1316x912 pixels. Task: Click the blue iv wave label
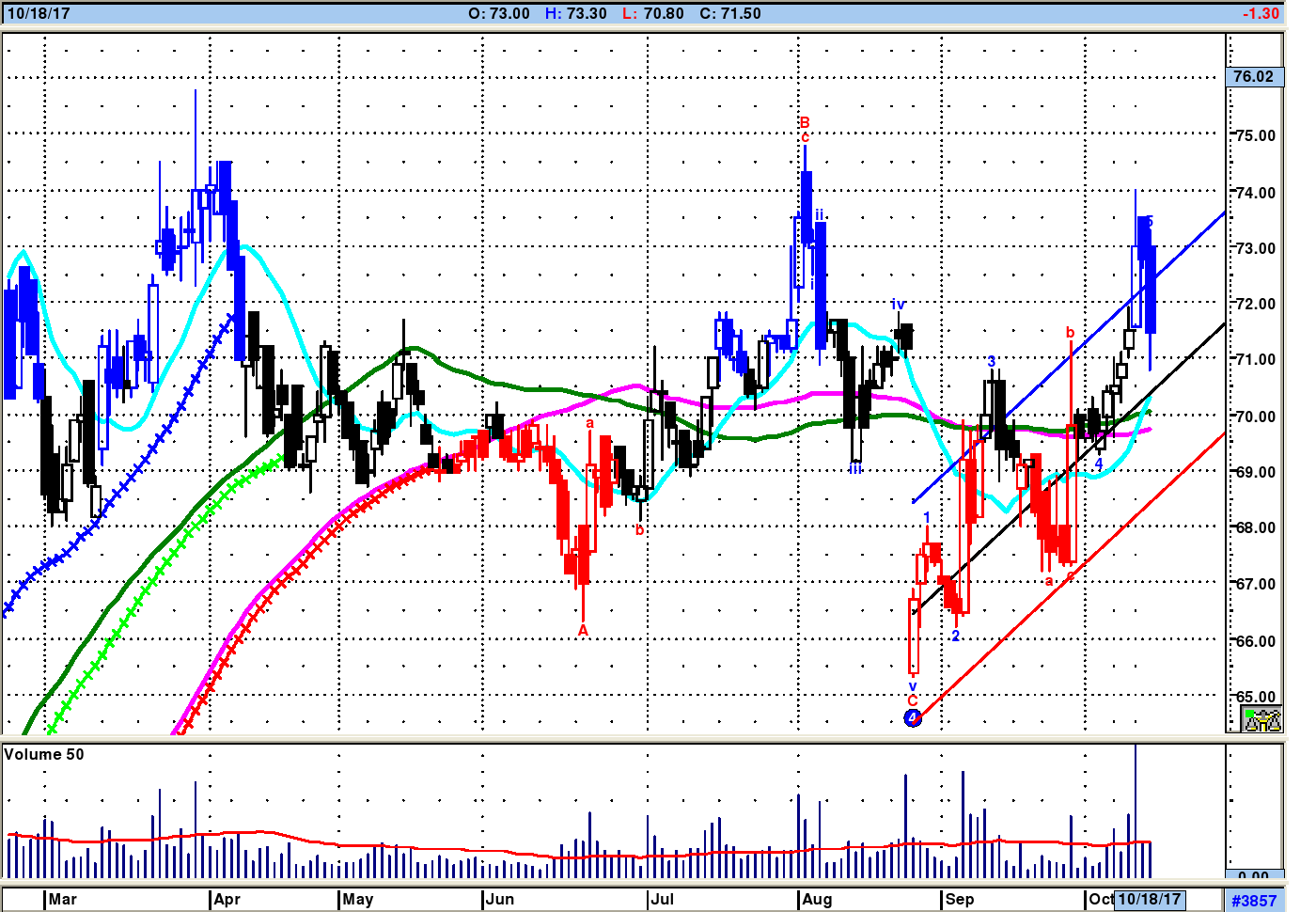(x=897, y=305)
